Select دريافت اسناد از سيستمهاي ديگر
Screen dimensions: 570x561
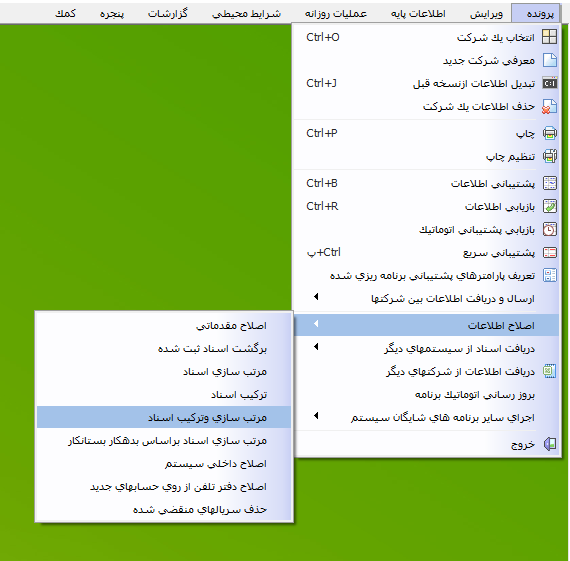point(426,348)
